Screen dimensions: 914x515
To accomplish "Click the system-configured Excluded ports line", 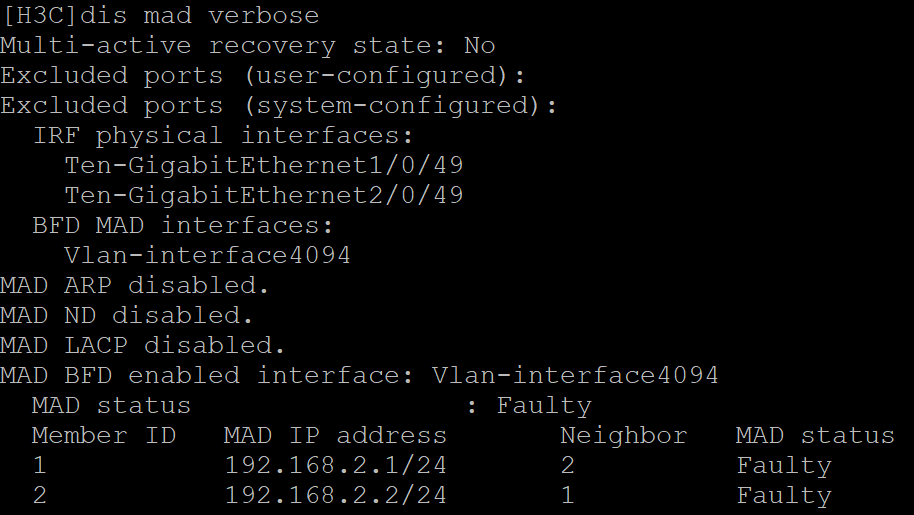I will (279, 106).
